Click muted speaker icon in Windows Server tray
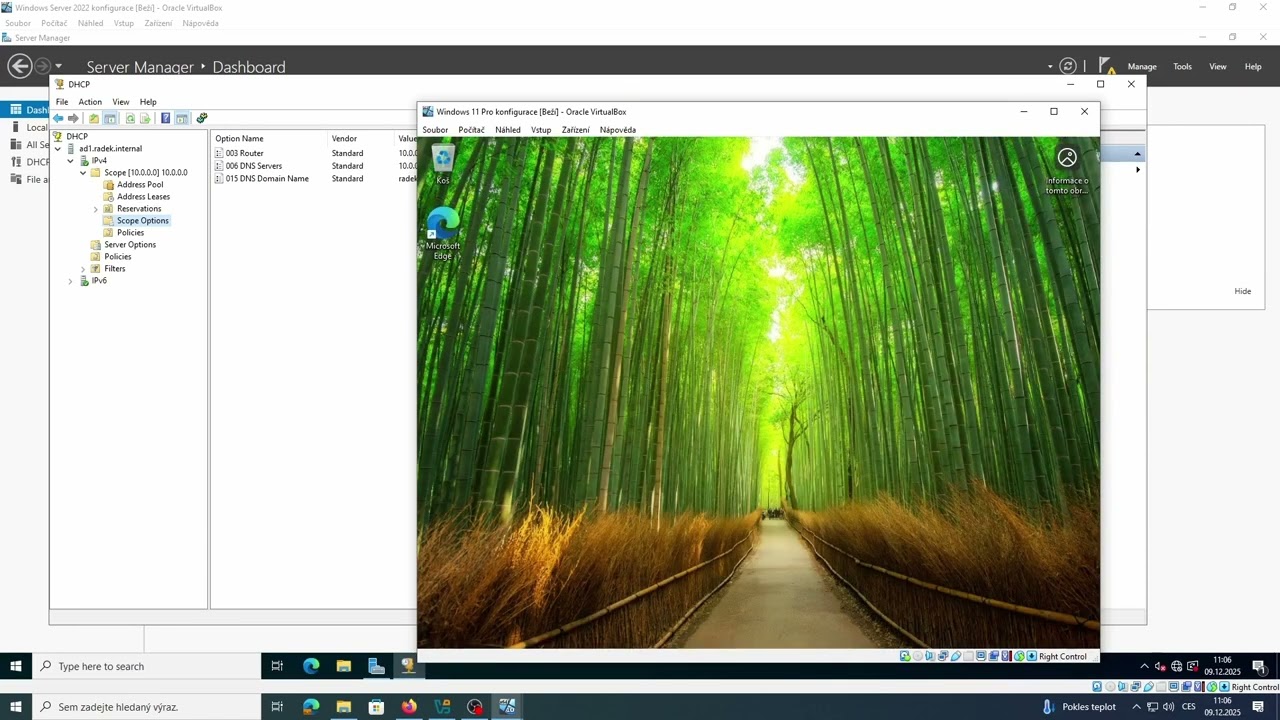Viewport: 1280px width, 720px height. tap(1160, 667)
